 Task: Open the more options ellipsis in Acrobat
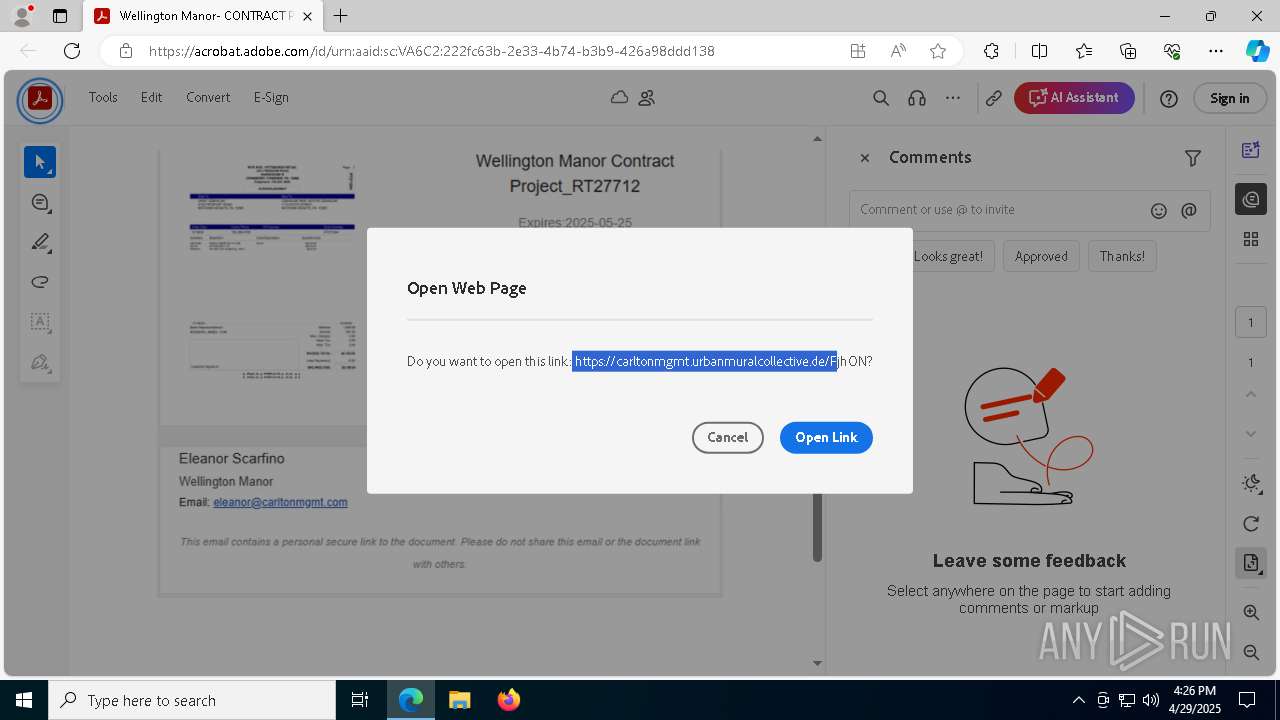pos(953,98)
